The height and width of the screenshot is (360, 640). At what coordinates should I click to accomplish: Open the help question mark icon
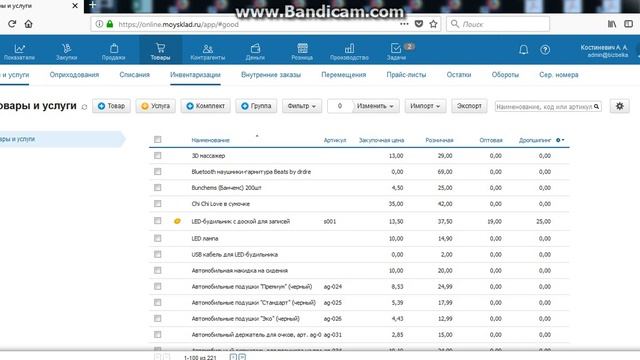point(545,50)
